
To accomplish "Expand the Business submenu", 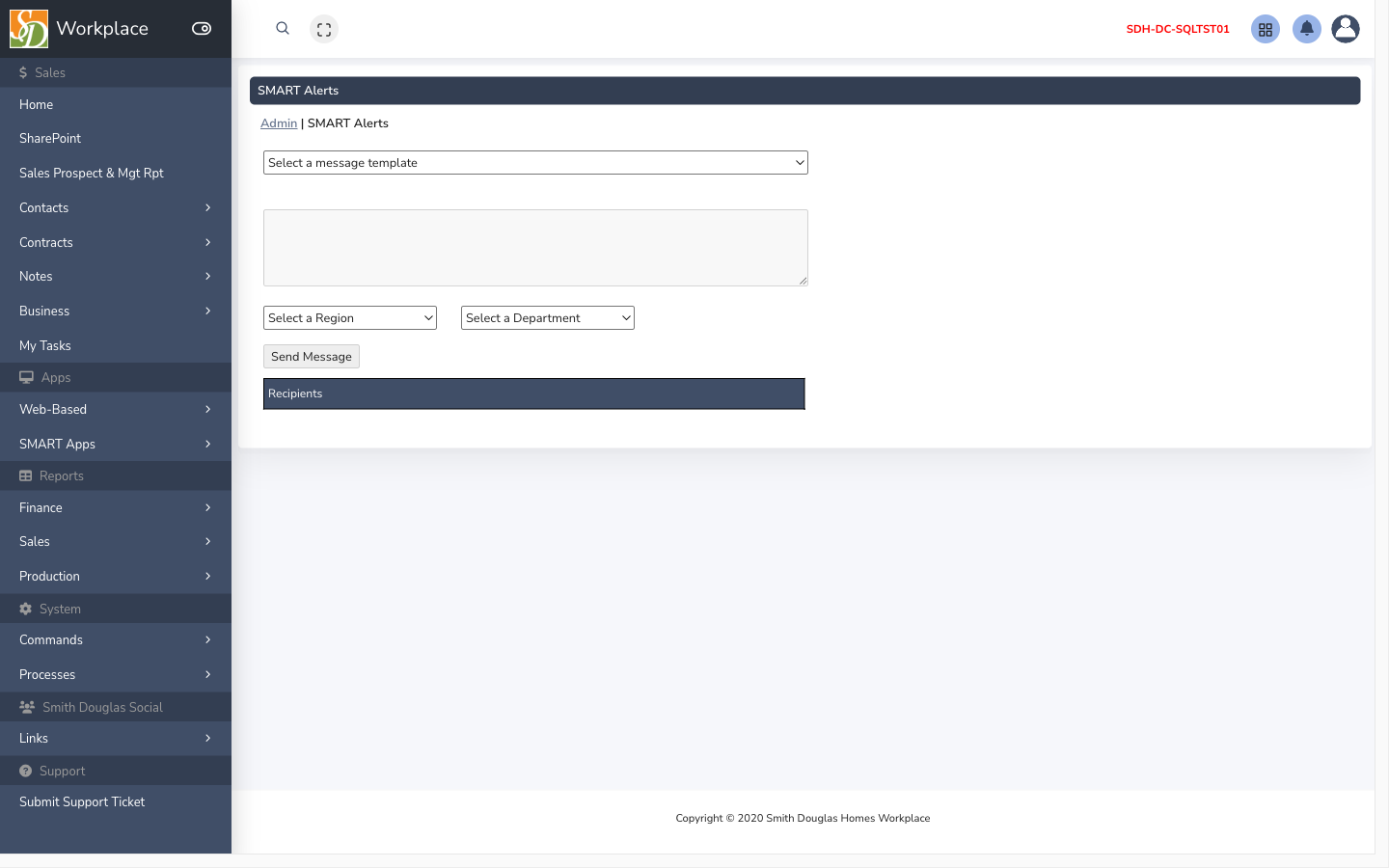I will 116,311.
